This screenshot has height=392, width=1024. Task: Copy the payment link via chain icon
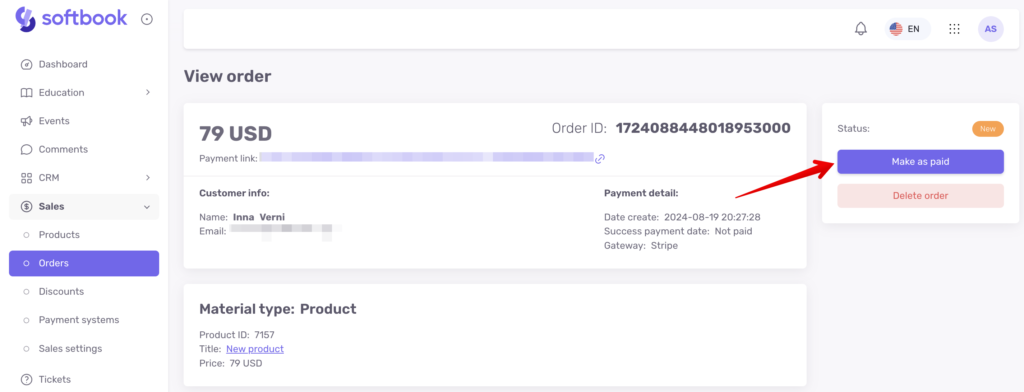(x=600, y=158)
